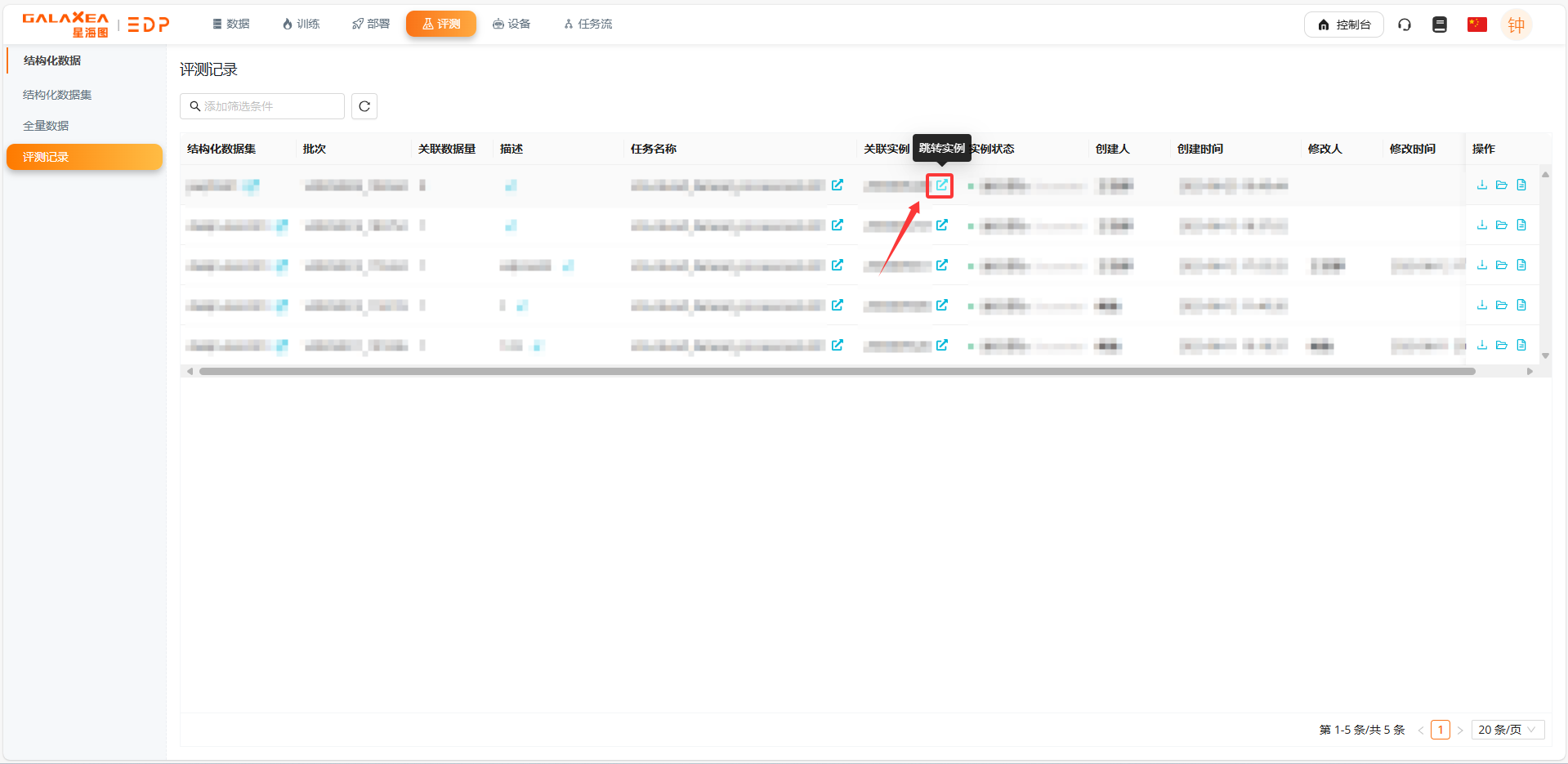The height and width of the screenshot is (764, 1568).
Task: Go to the 部署 navigation tab
Action: coord(371,25)
